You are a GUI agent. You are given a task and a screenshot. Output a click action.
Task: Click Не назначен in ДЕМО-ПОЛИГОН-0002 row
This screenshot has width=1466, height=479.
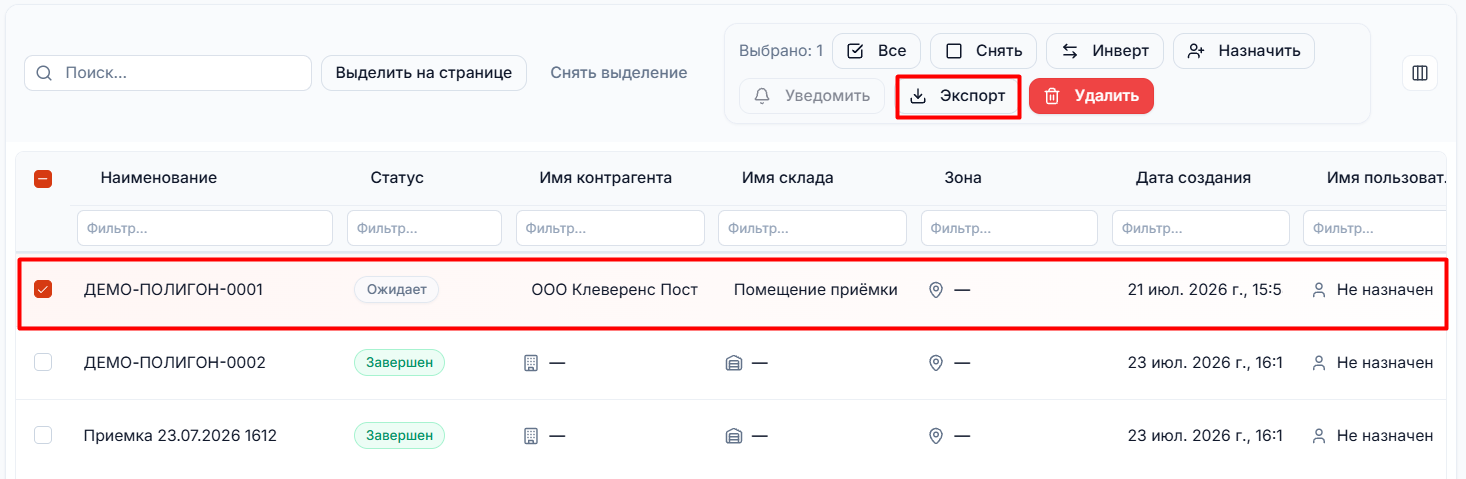[1385, 363]
